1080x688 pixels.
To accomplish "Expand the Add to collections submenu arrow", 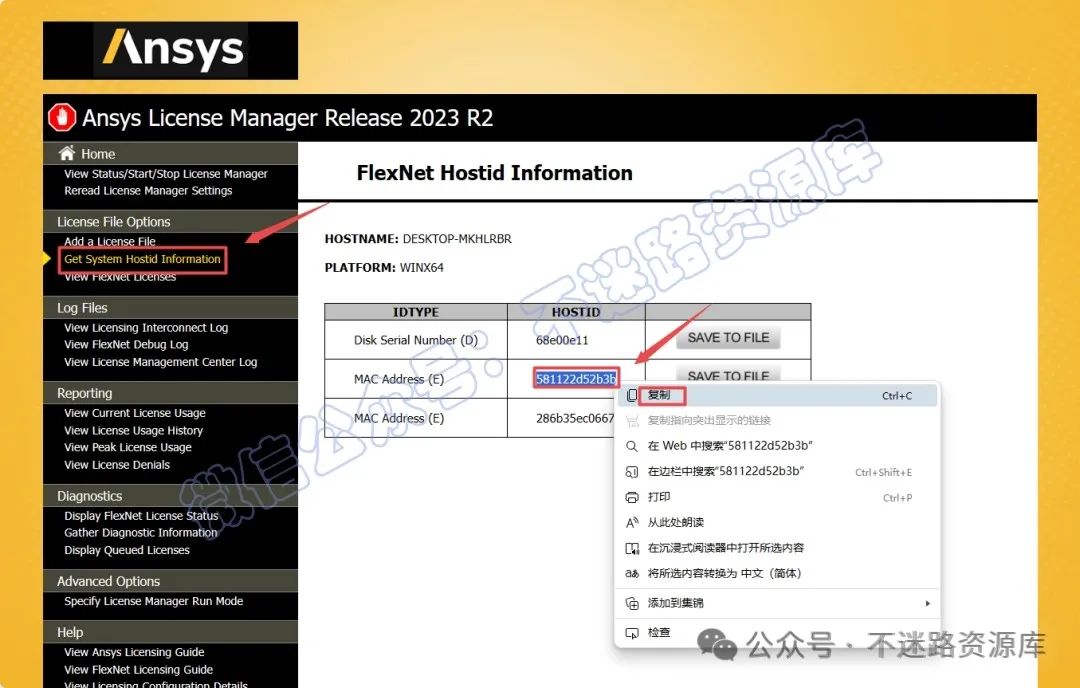I will pyautogui.click(x=927, y=603).
